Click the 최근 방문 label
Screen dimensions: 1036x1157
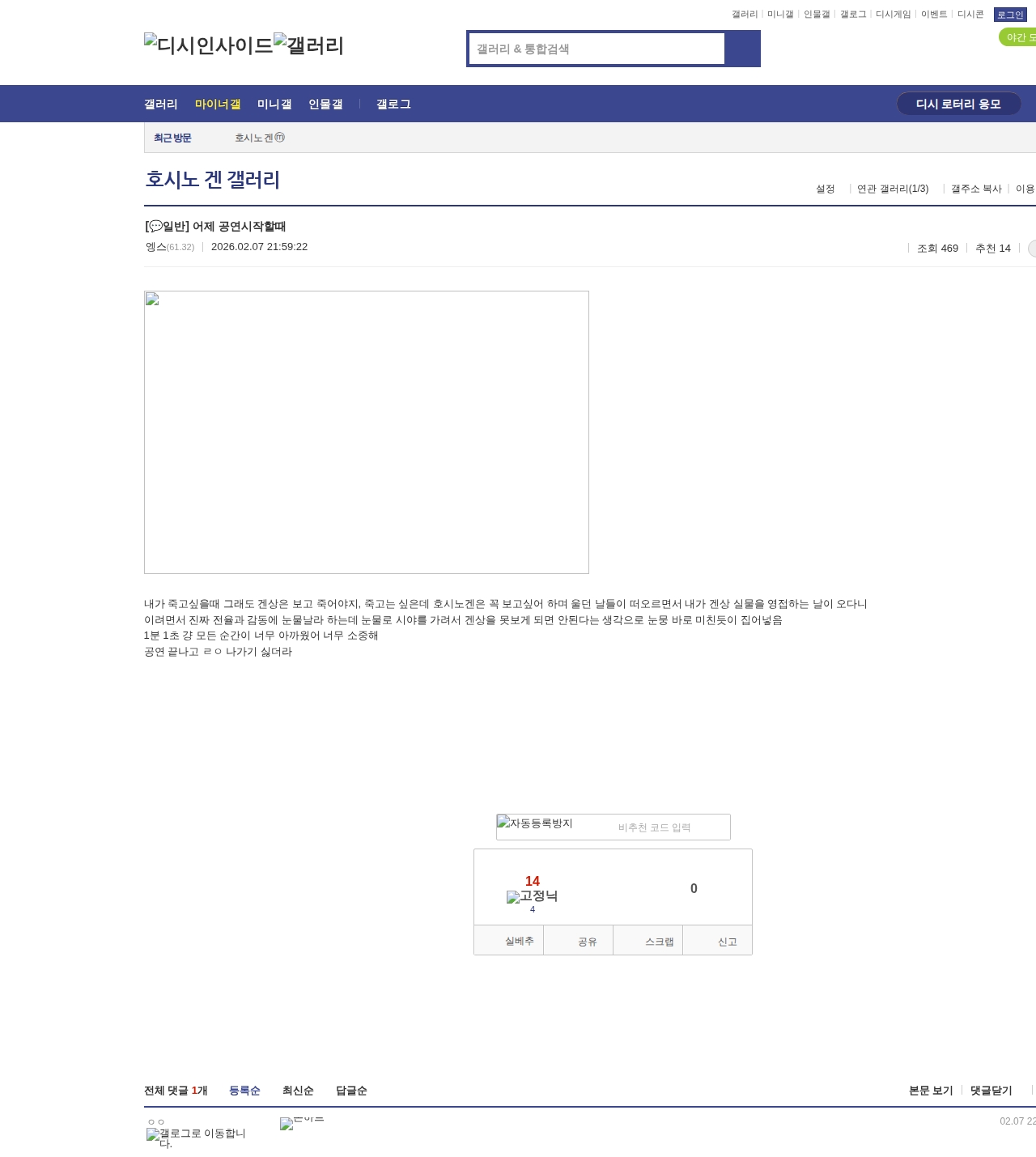(x=172, y=138)
